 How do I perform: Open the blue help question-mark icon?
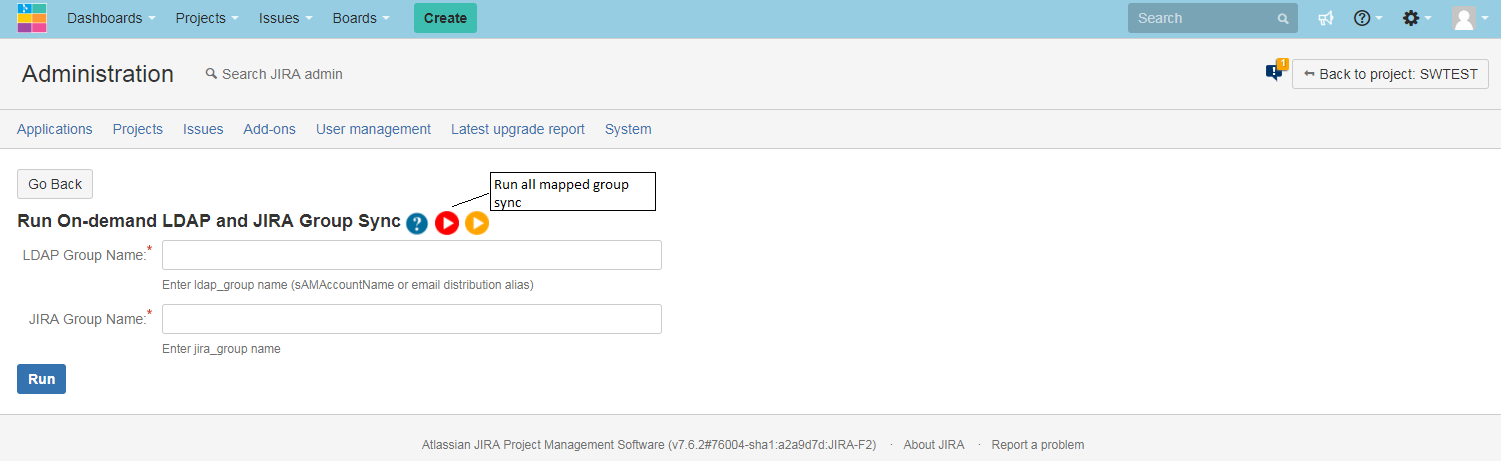[417, 224]
